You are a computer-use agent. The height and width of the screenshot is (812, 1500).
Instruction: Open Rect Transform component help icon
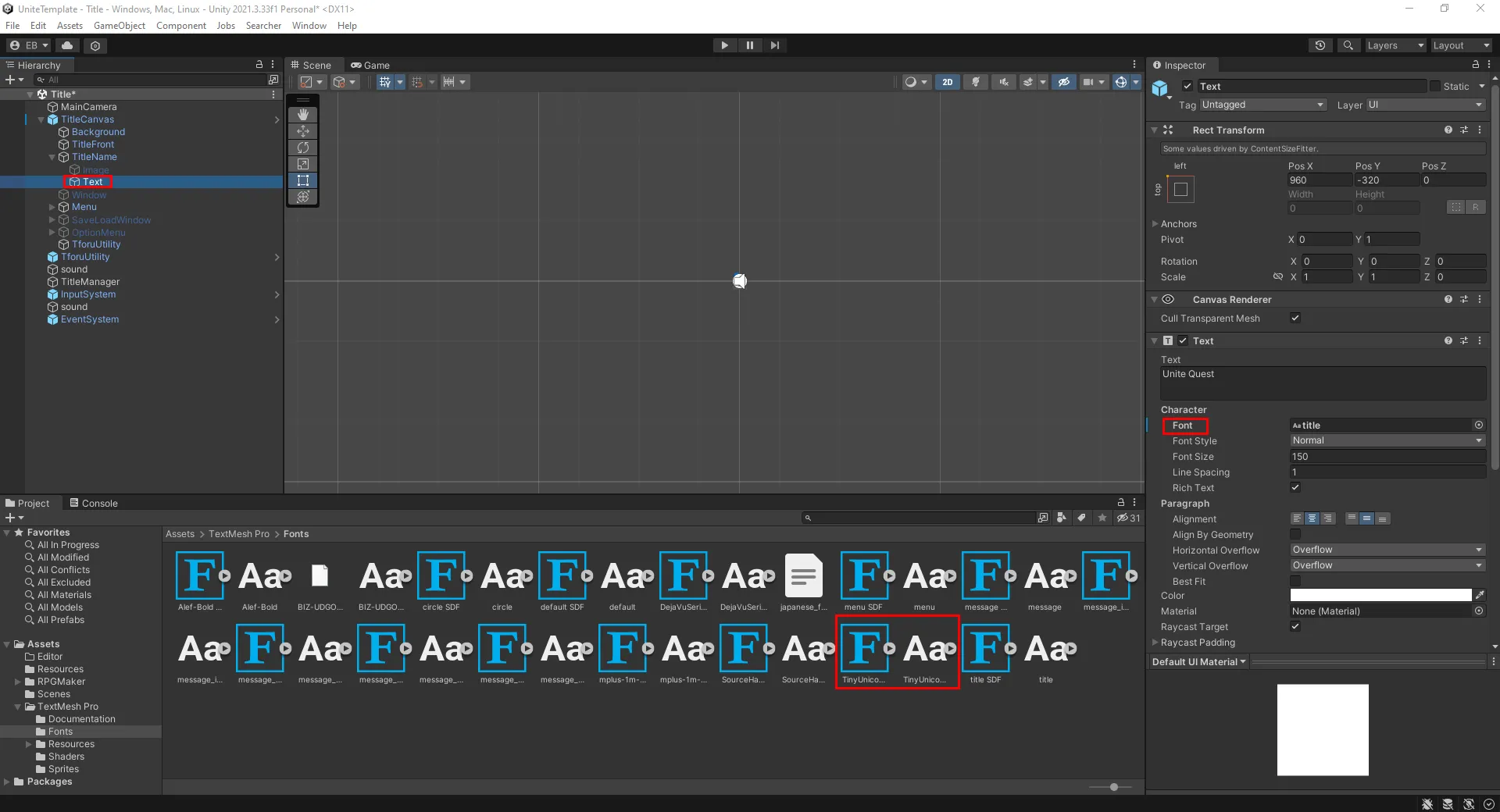click(1448, 130)
